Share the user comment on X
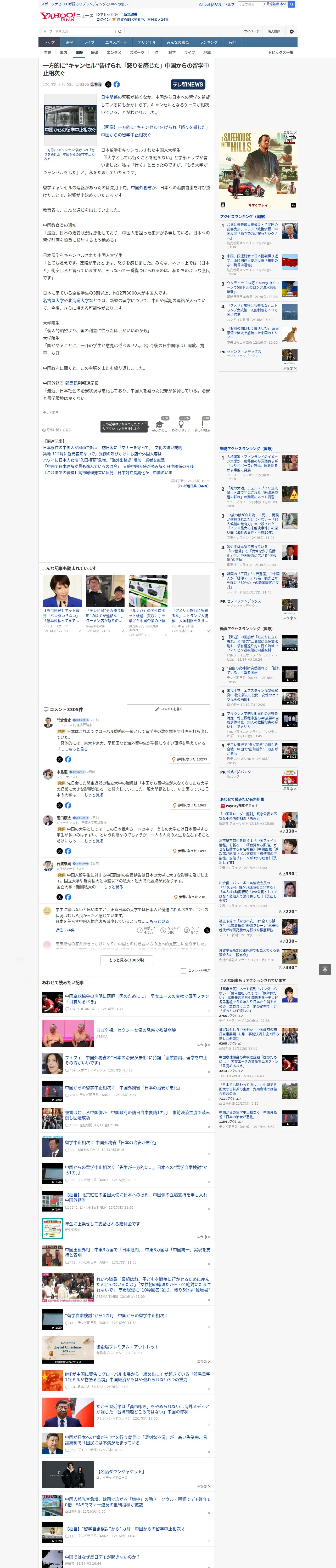 (x=207, y=930)
